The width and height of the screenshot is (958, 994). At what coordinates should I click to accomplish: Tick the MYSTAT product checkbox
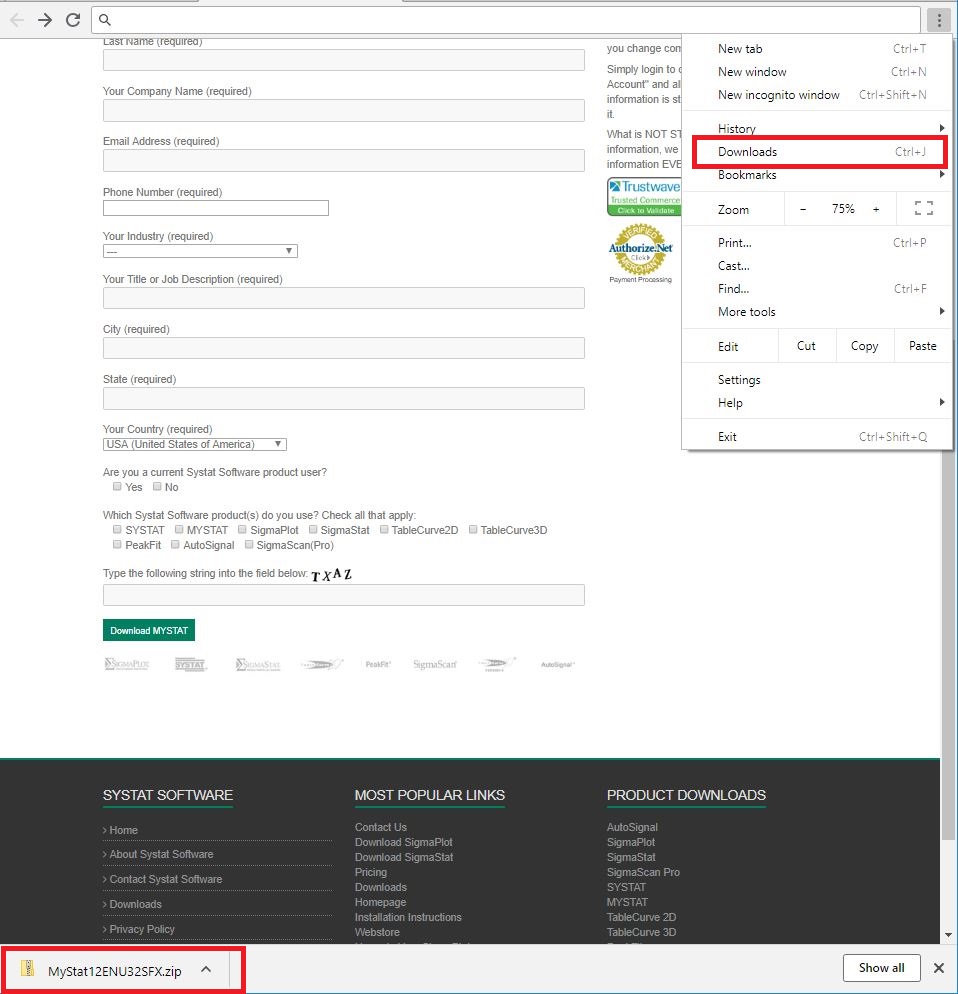179,529
